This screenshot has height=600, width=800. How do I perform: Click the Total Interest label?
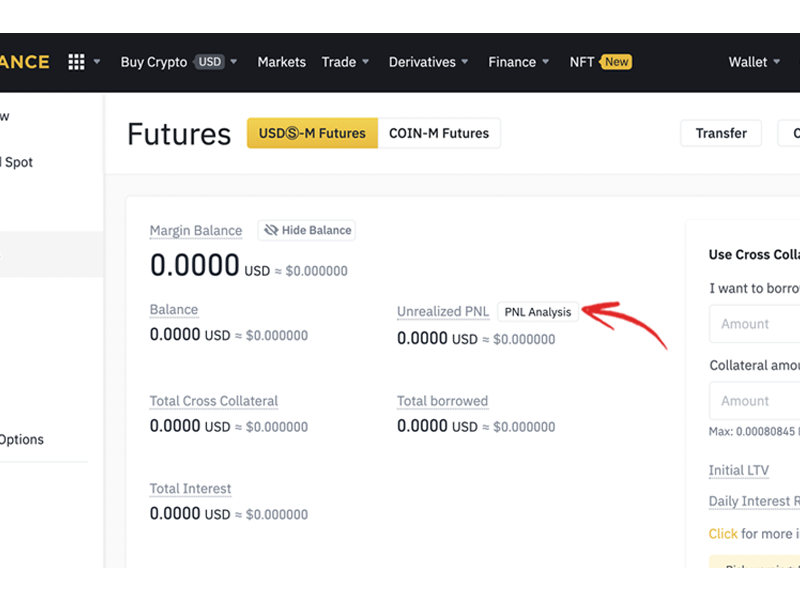point(190,489)
